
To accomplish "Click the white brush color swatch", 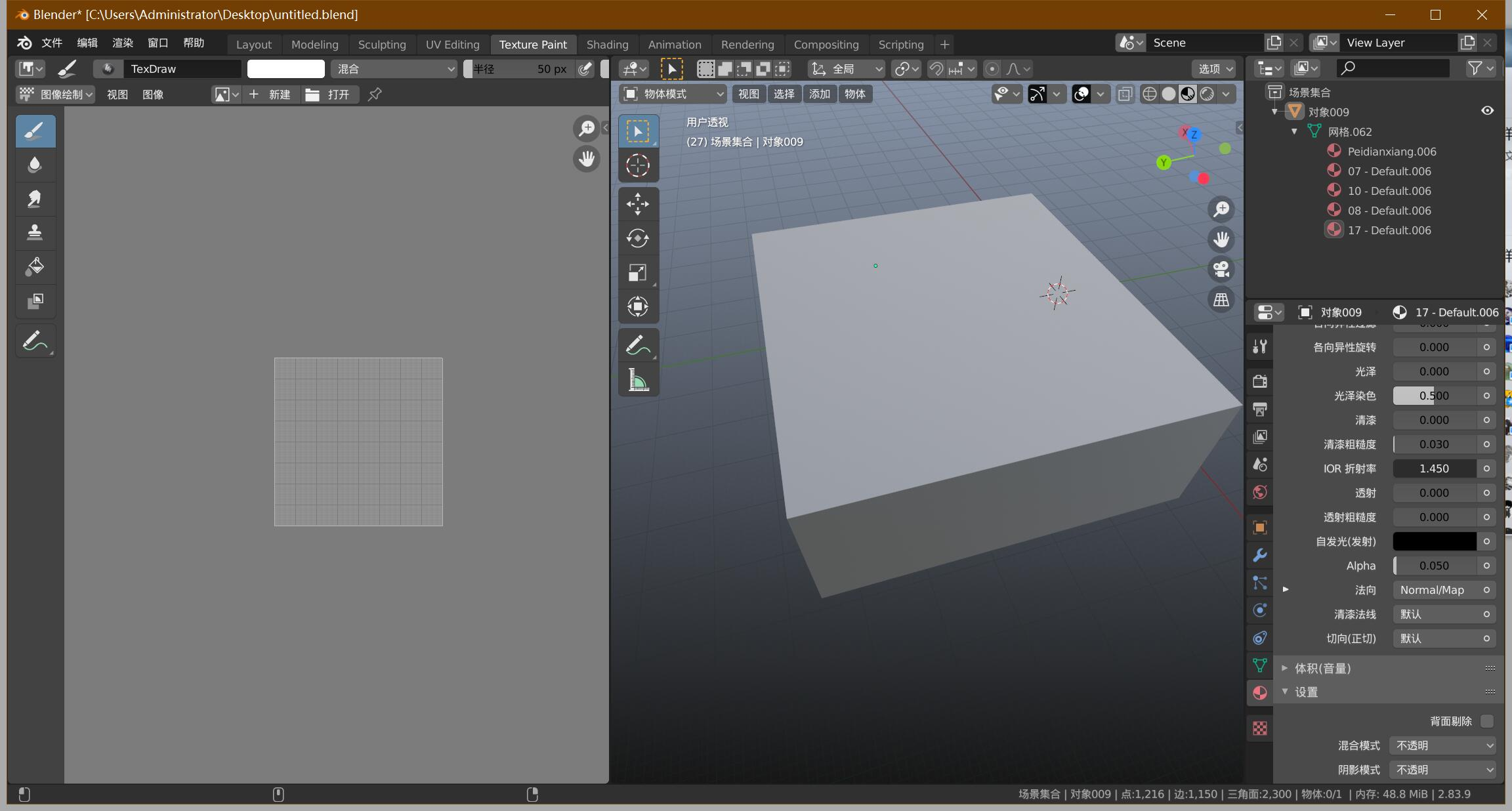I will coord(285,69).
